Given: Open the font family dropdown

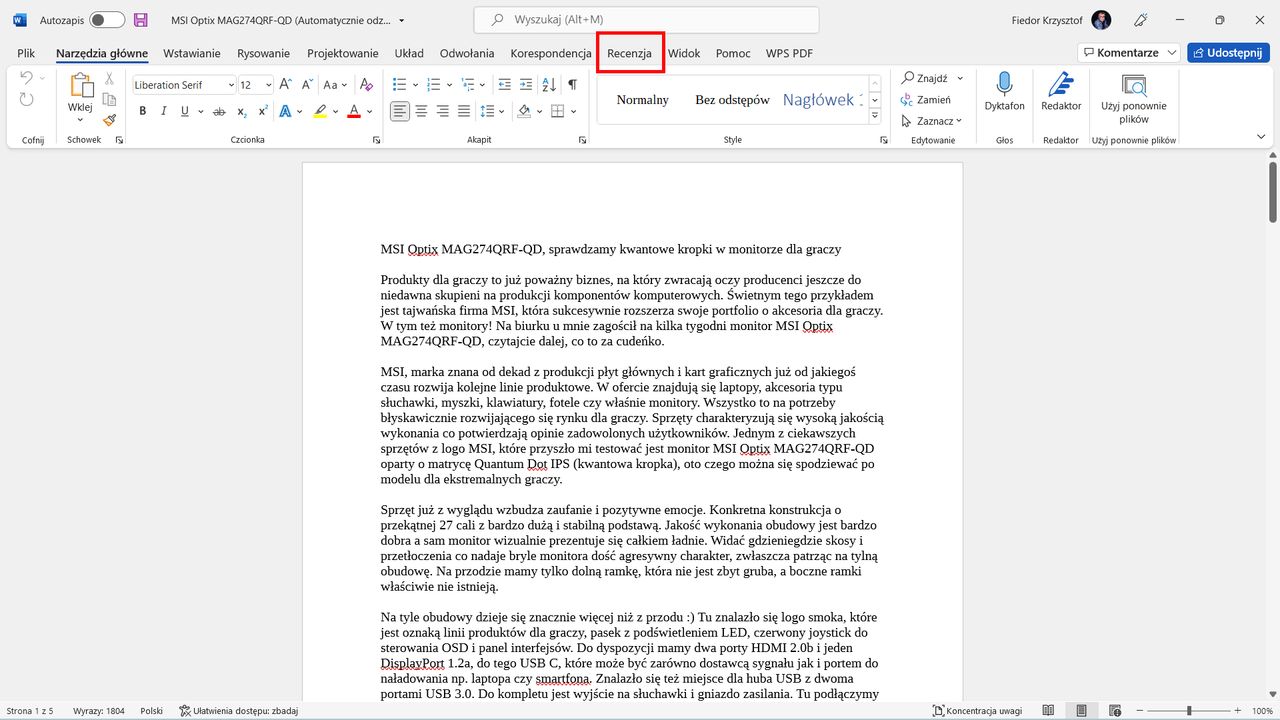Looking at the screenshot, I should [x=231, y=84].
